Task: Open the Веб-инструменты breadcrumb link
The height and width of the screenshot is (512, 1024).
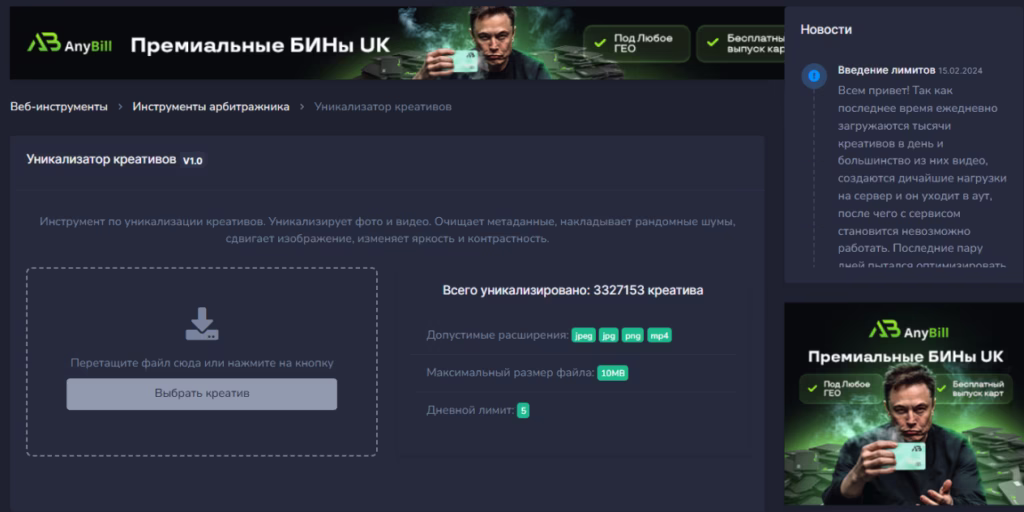Action: click(59, 107)
